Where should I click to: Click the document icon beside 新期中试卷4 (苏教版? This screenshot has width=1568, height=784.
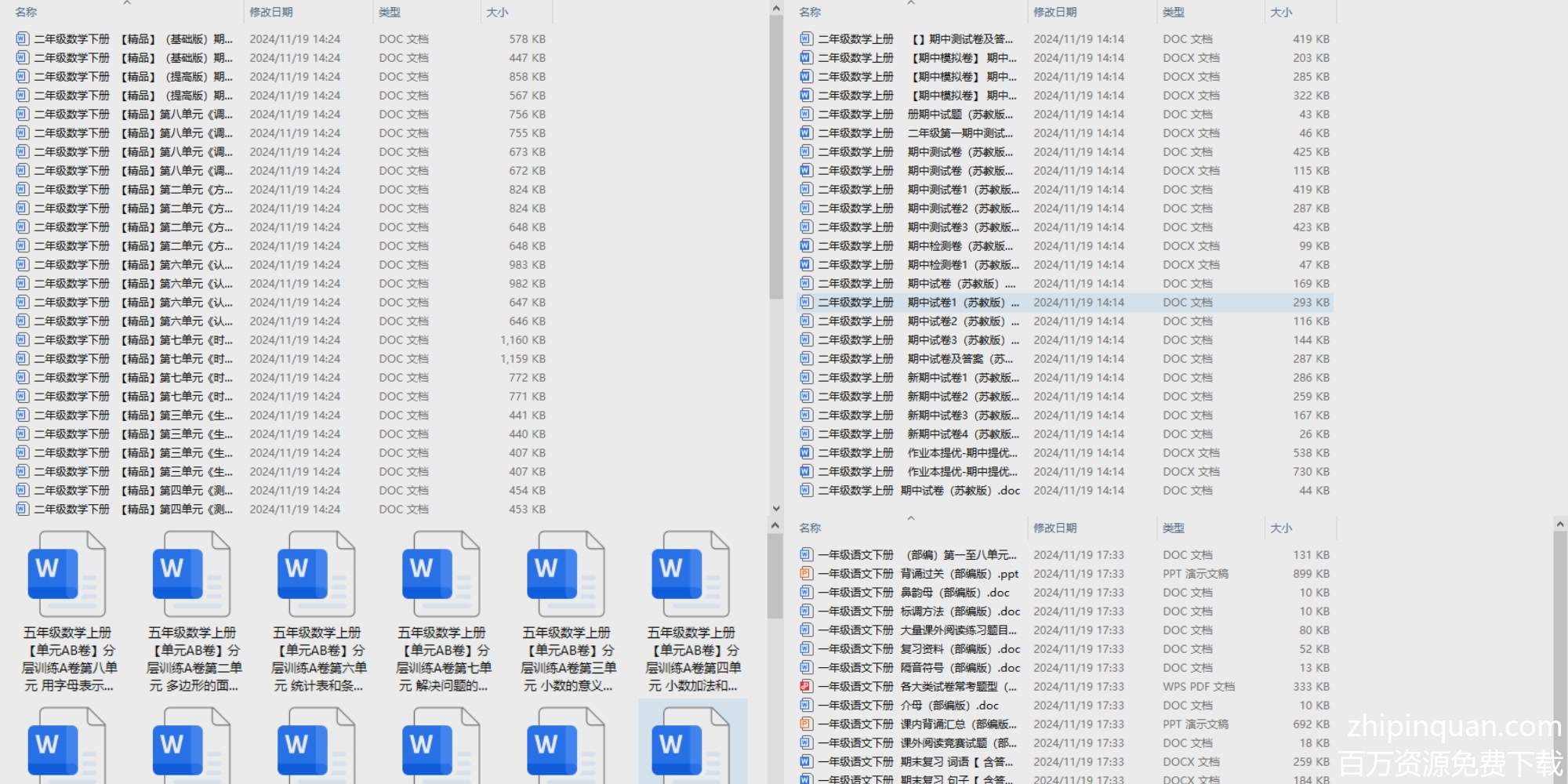click(806, 434)
